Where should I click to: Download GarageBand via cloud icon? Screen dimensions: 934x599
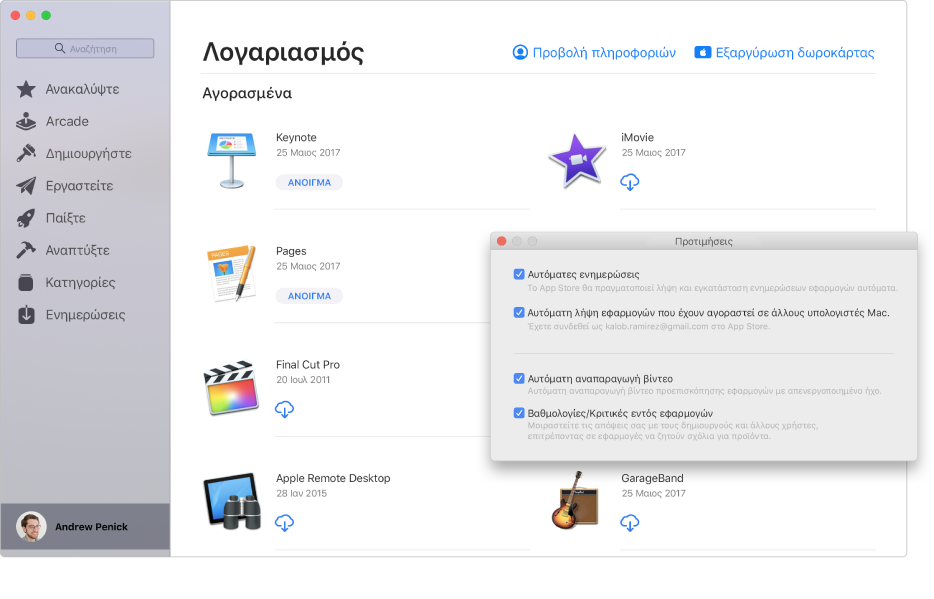pyautogui.click(x=630, y=523)
